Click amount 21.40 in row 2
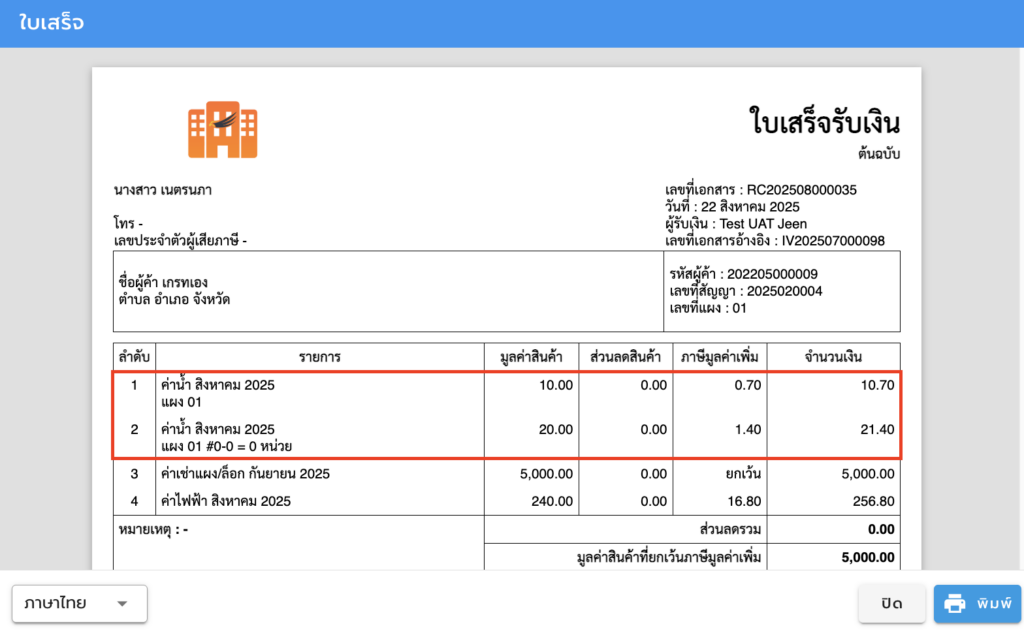1024x637 pixels. pyautogui.click(x=877, y=430)
